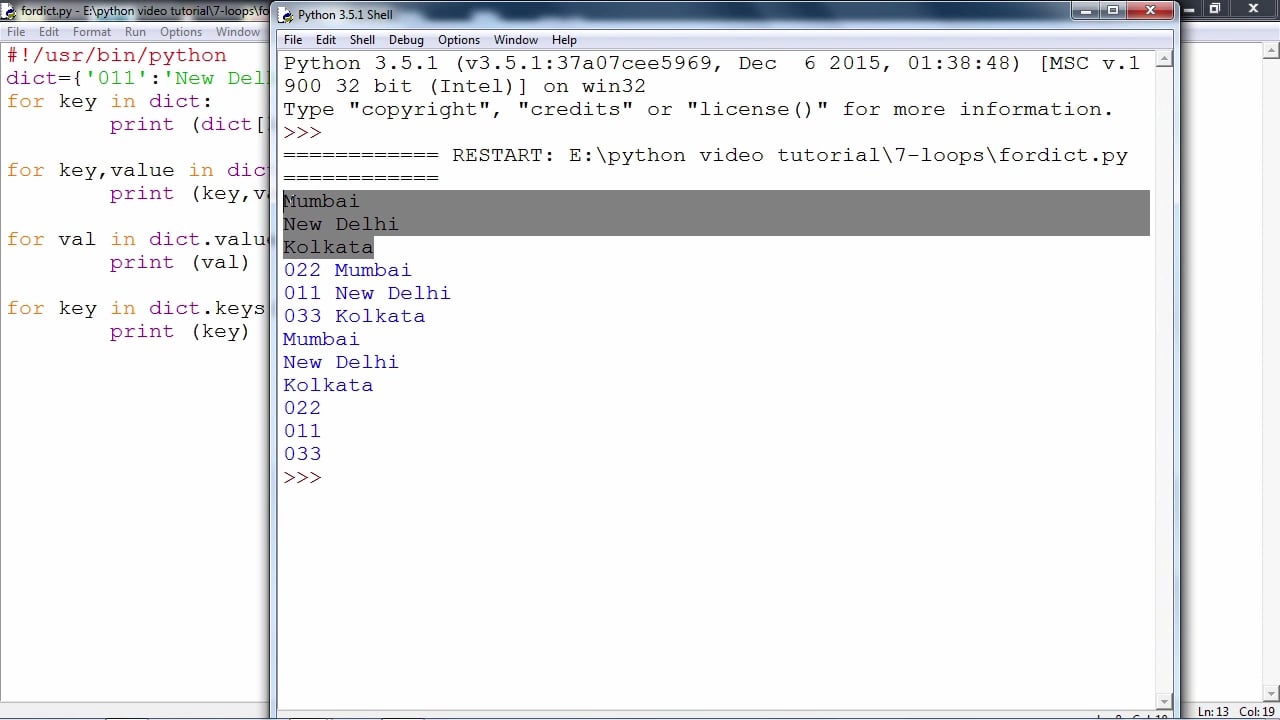
Task: Open Edit menu in Python Shell
Action: [x=326, y=40]
